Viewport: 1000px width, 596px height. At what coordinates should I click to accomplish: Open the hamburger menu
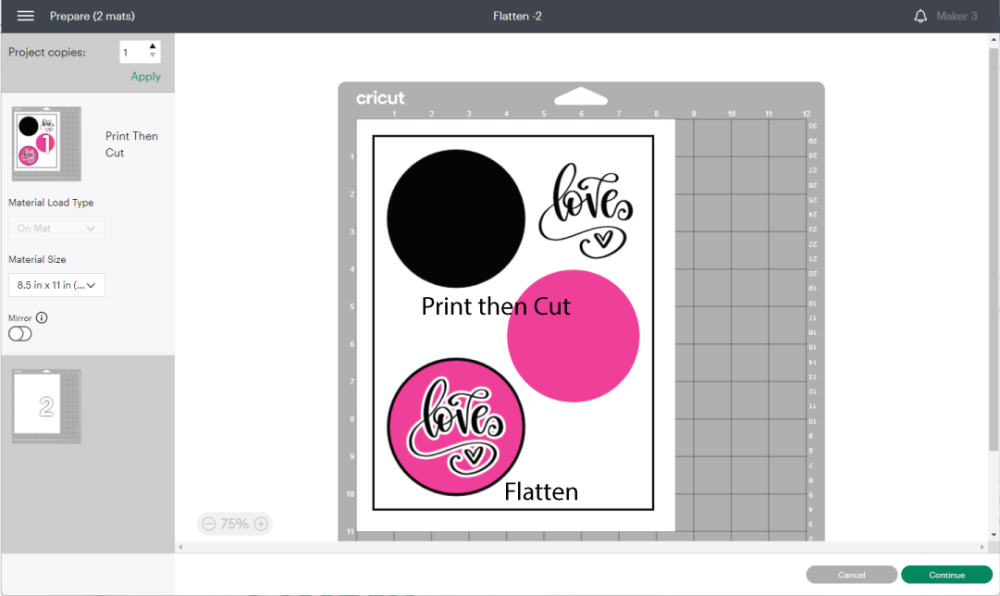[x=26, y=16]
